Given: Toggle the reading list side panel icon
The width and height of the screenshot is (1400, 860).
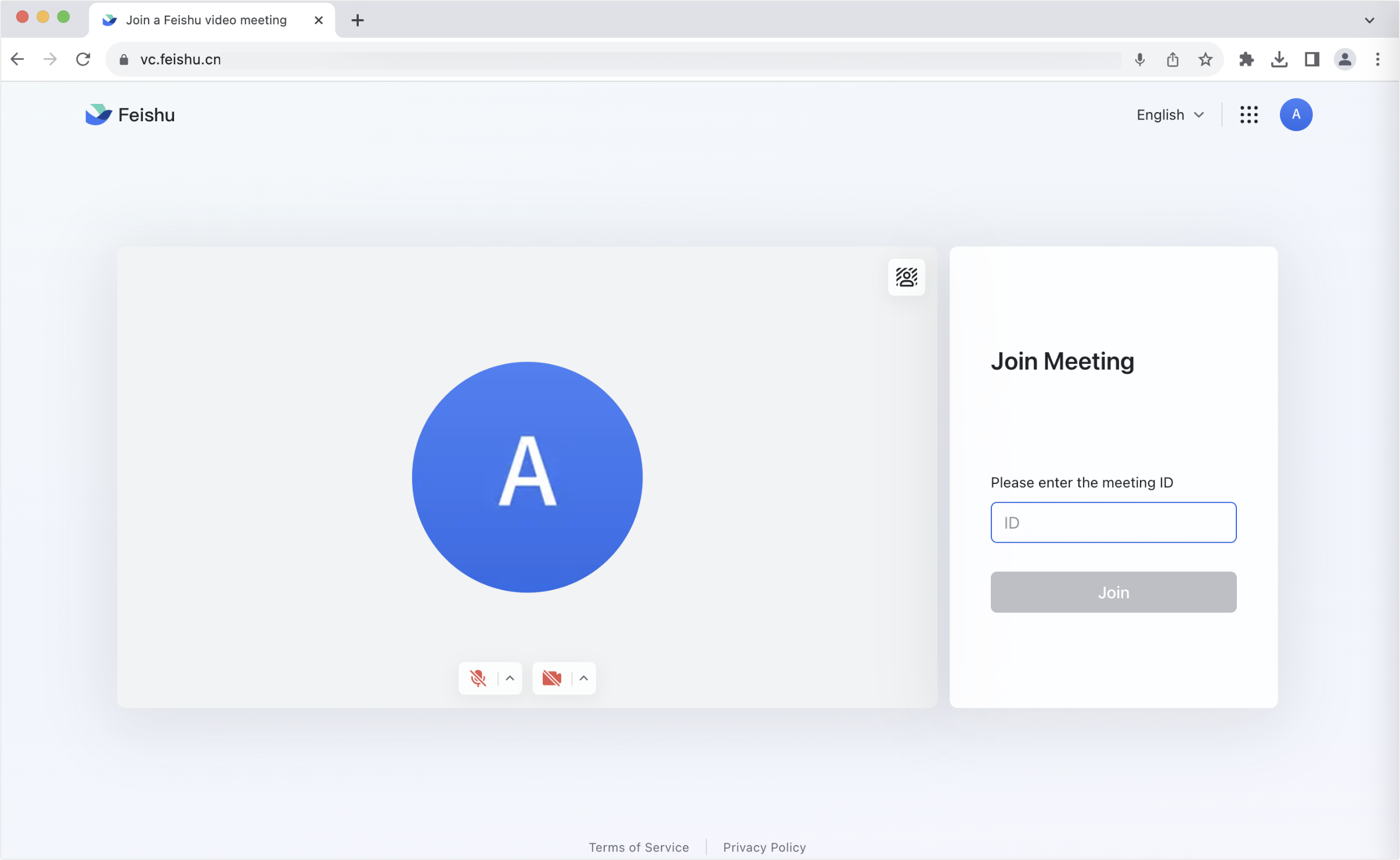Looking at the screenshot, I should pyautogui.click(x=1312, y=59).
